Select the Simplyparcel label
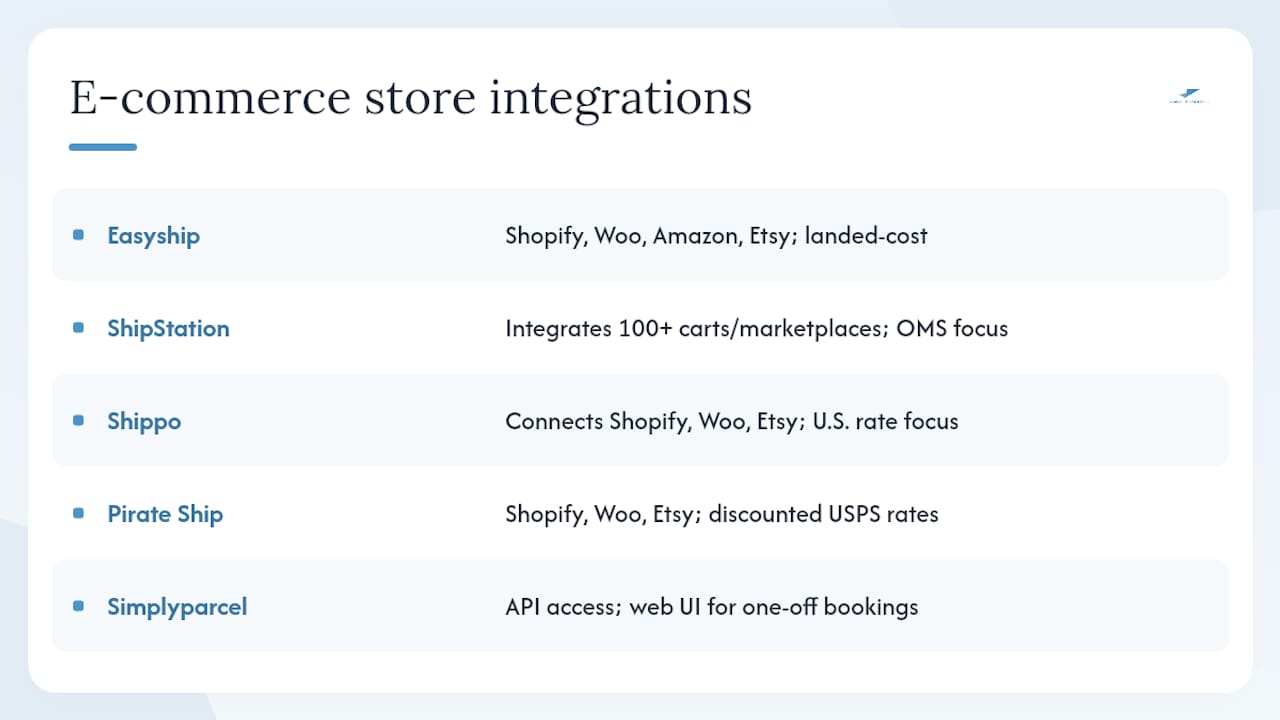Screen dimensions: 1280x720 [177, 607]
